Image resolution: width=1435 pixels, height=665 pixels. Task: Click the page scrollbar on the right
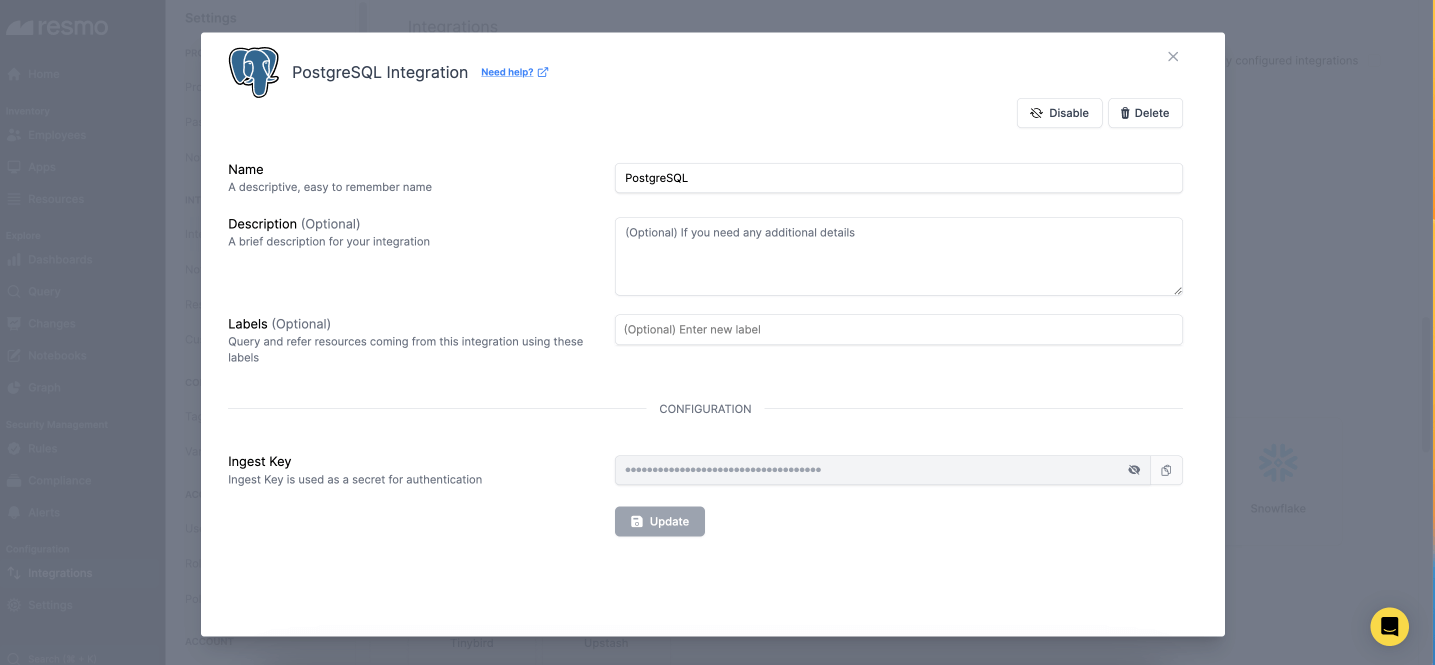click(1428, 380)
